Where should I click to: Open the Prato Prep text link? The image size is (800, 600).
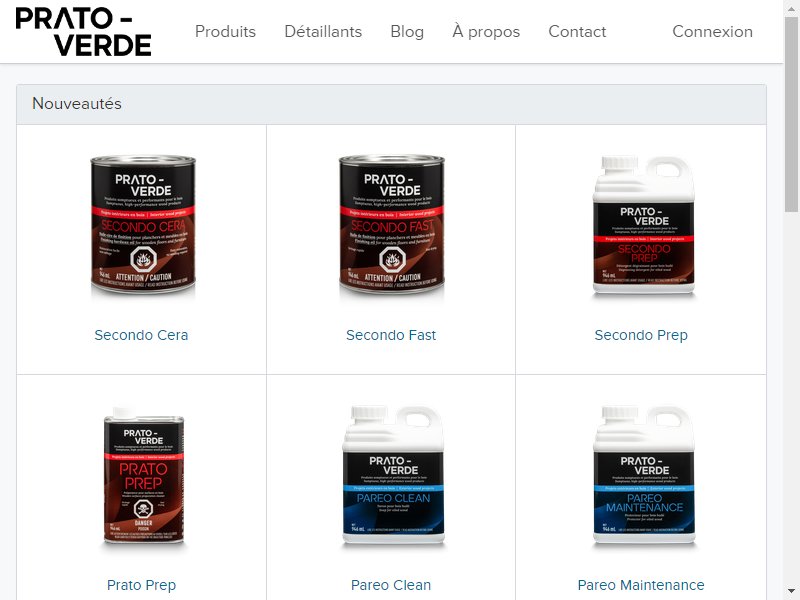[x=141, y=585]
